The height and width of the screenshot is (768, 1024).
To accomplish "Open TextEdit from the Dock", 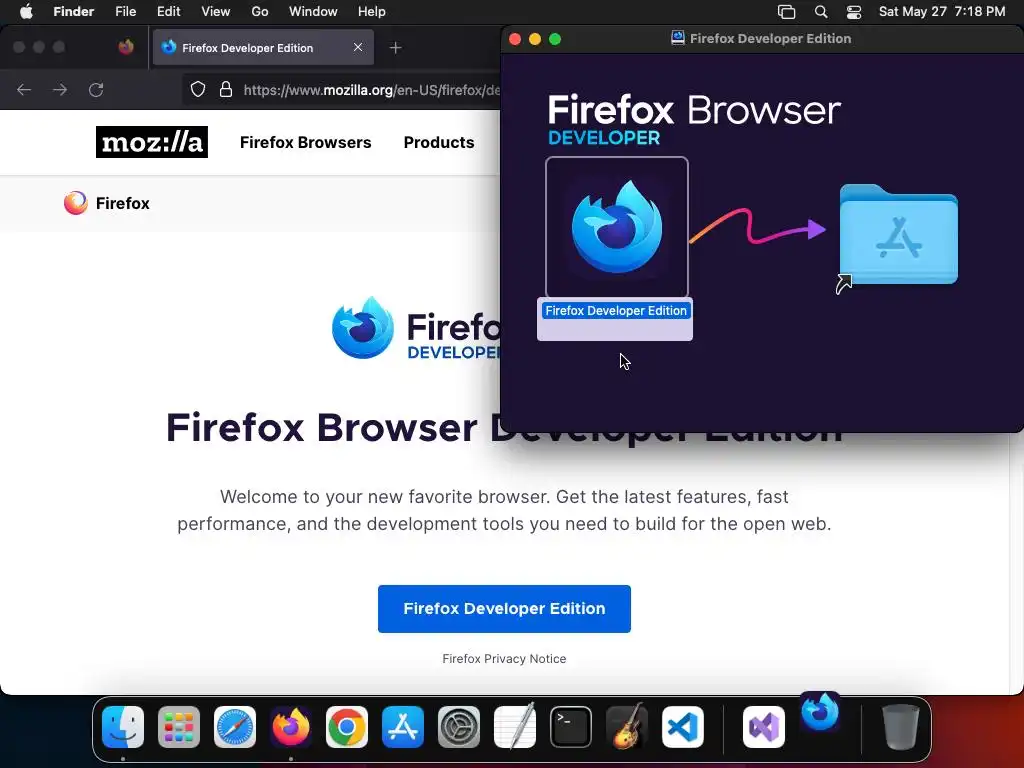I will pos(515,727).
